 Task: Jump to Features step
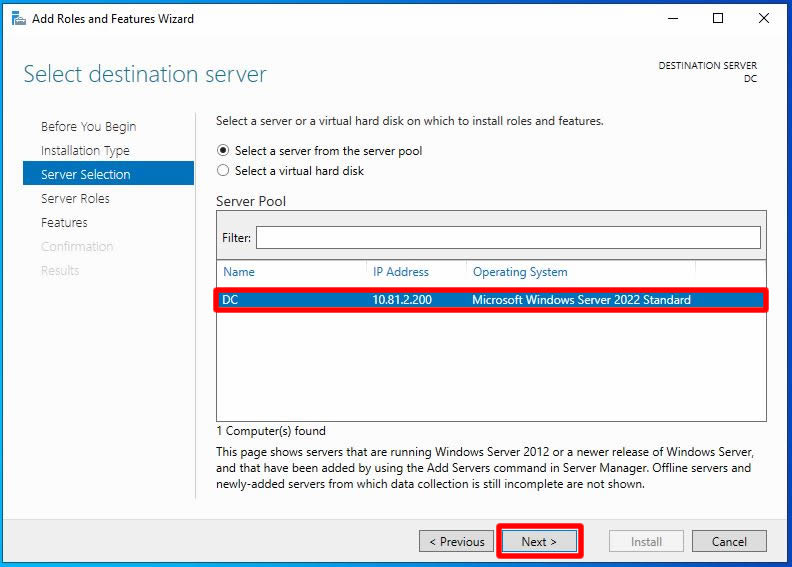coord(64,222)
